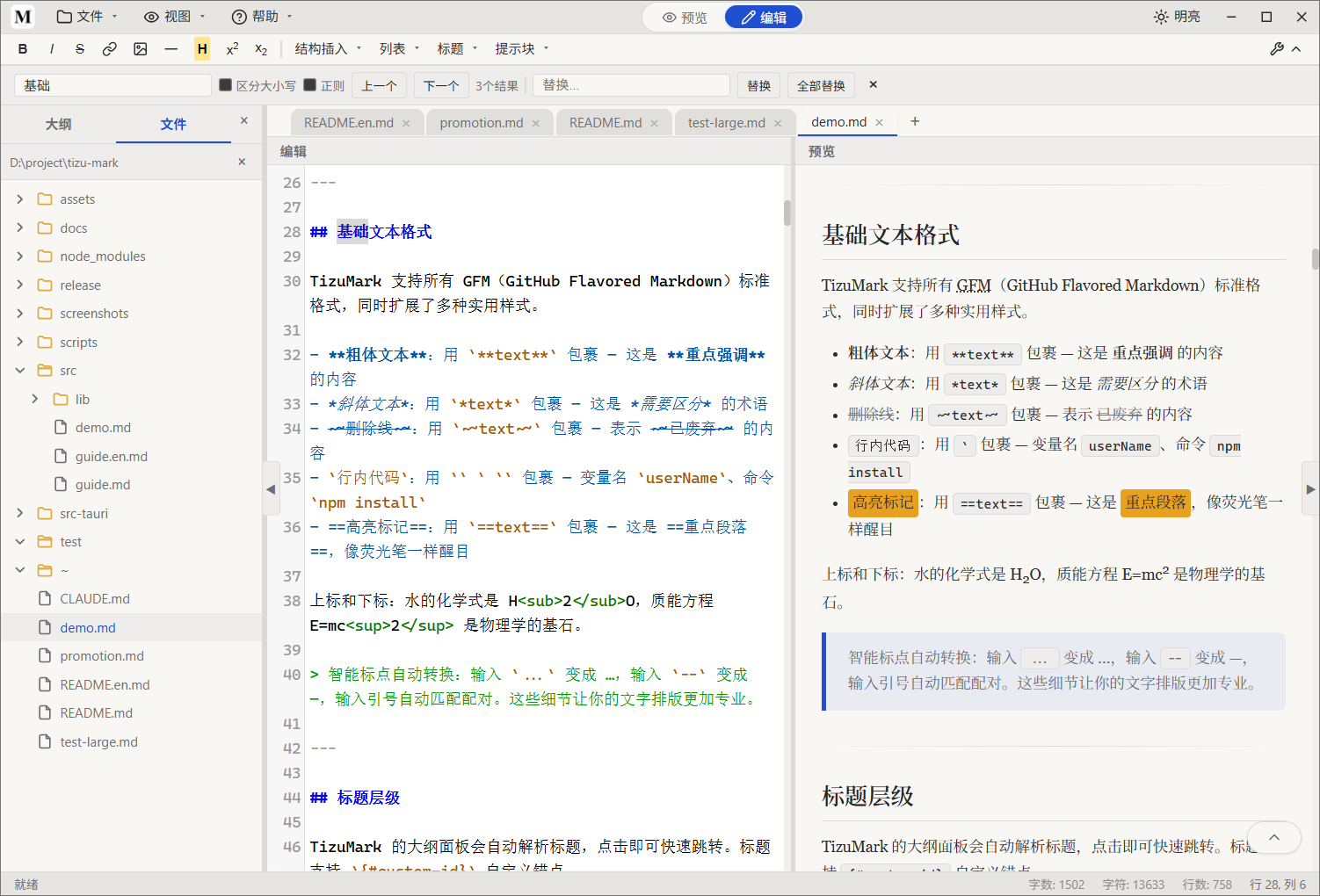Insert a hyperlink via link icon
The image size is (1320, 896).
(110, 49)
